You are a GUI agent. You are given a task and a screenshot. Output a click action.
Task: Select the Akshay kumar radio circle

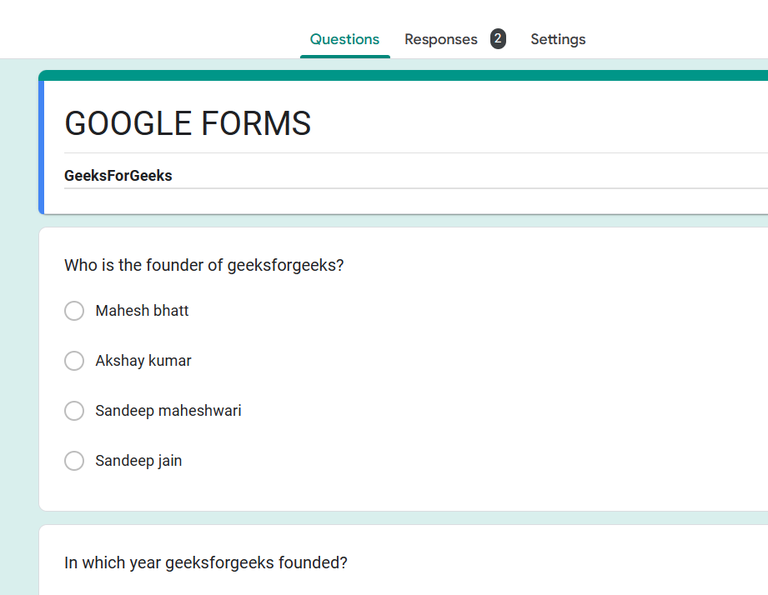point(74,360)
